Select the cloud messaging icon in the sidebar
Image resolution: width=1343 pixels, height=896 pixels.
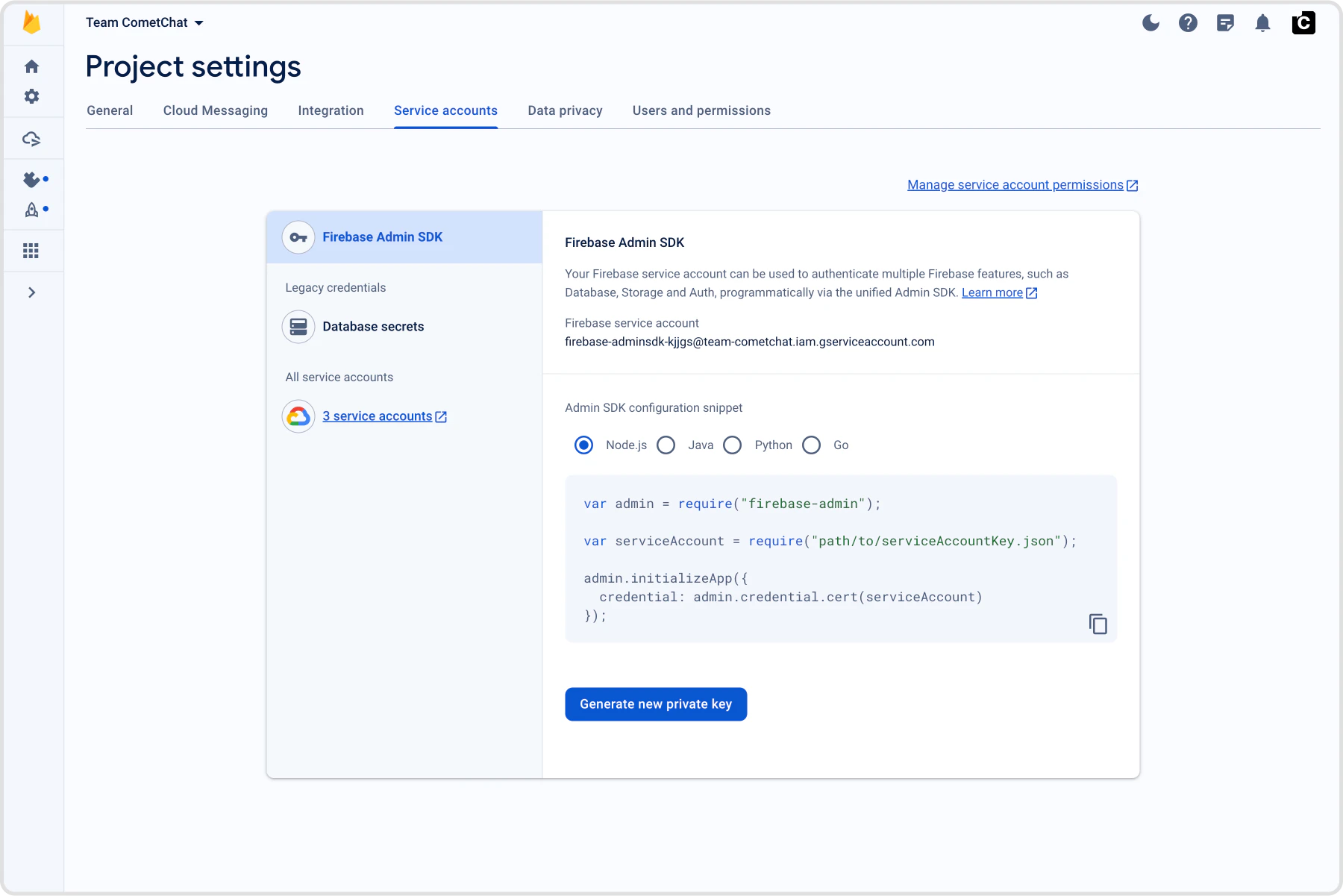pyautogui.click(x=32, y=138)
